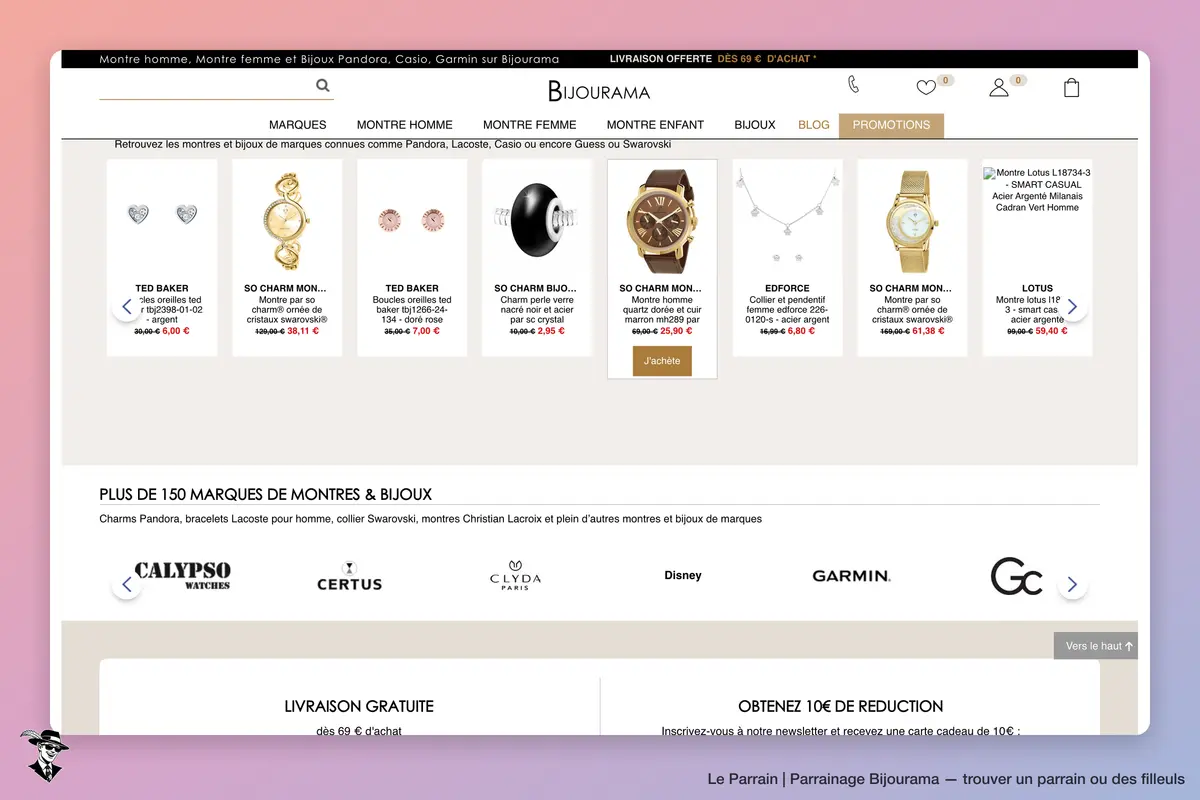Open the Promotions tab
1200x800 pixels.
tap(891, 125)
